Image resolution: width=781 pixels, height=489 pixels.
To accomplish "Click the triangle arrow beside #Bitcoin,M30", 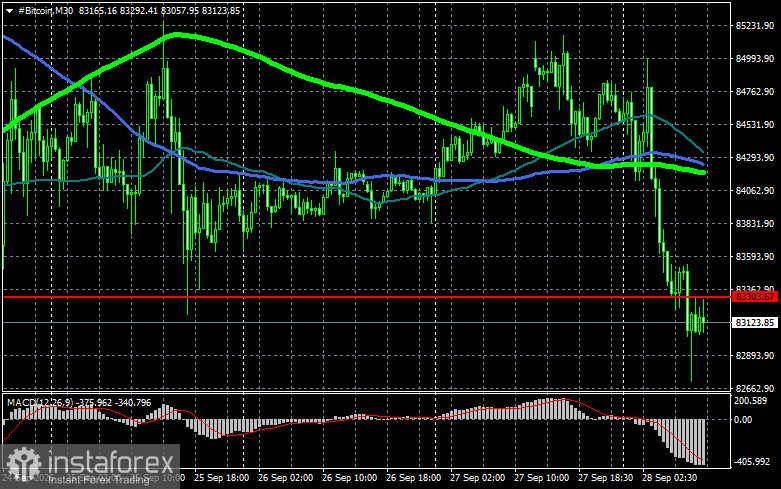I will tap(9, 10).
